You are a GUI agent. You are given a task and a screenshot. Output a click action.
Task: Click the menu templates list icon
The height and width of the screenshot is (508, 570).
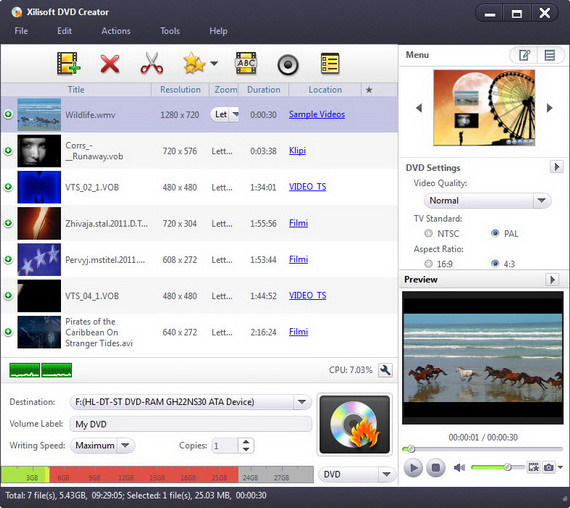click(x=550, y=55)
